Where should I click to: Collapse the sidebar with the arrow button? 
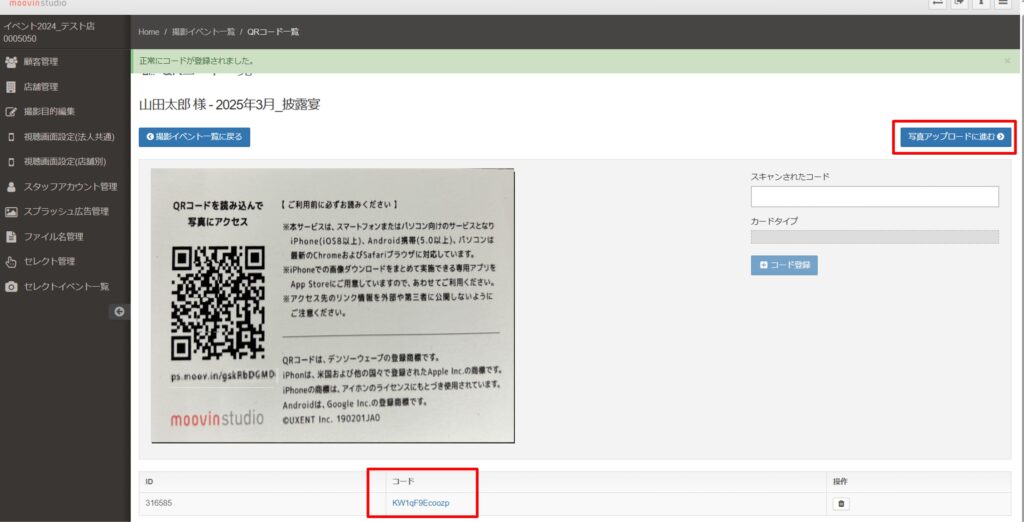pyautogui.click(x=119, y=312)
